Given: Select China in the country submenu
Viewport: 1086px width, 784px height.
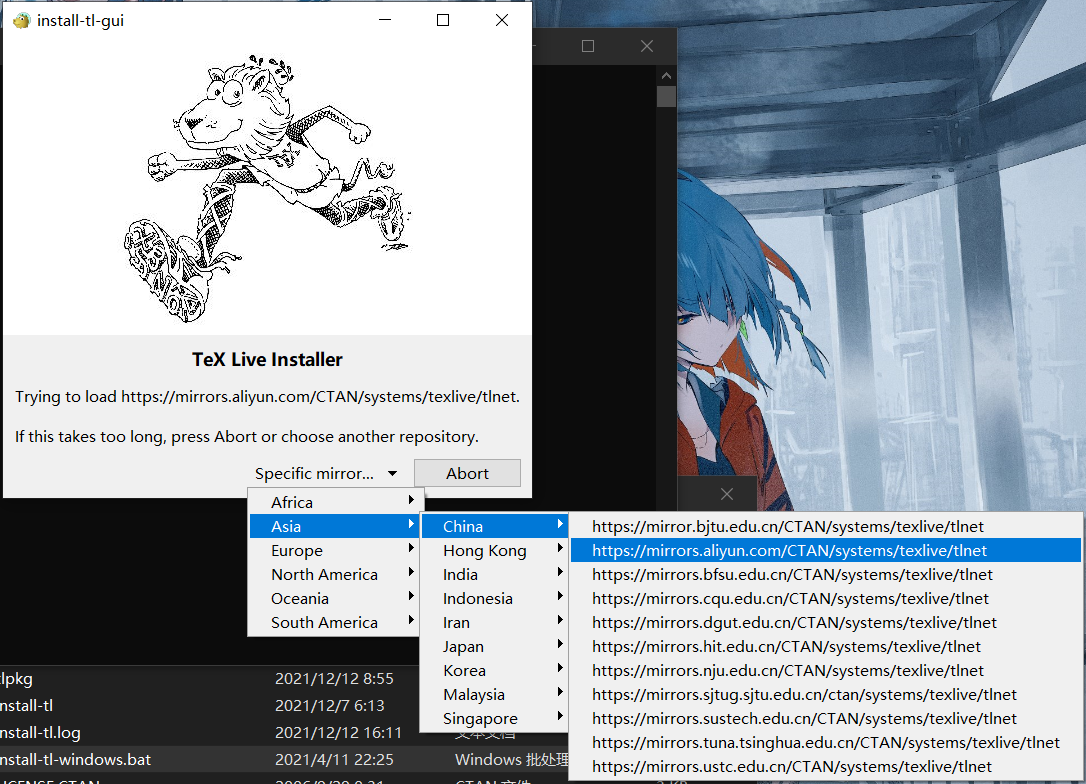Looking at the screenshot, I should point(495,527).
